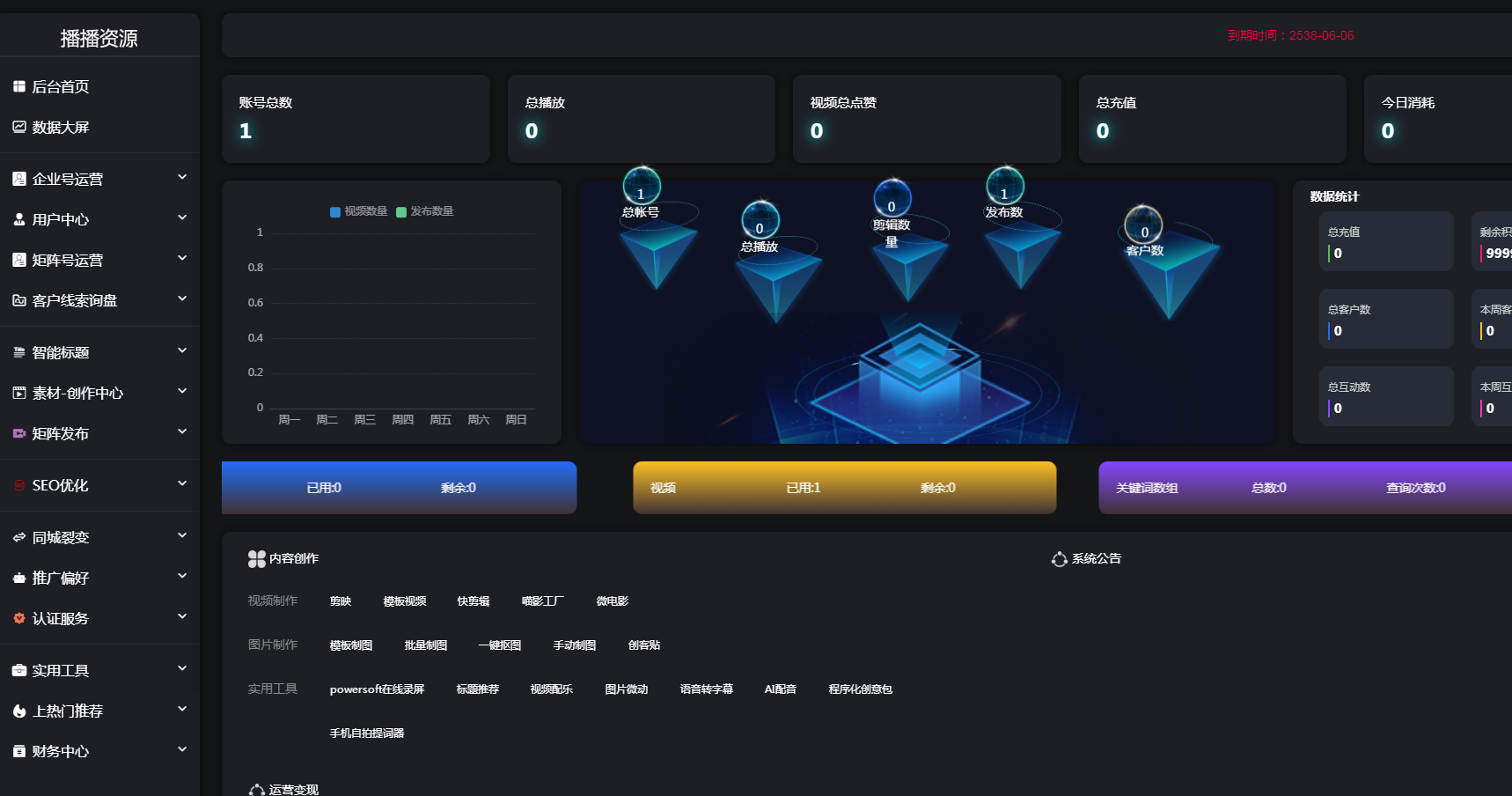Open the 程序化创意包 link
This screenshot has width=1512, height=796.
coord(861,689)
